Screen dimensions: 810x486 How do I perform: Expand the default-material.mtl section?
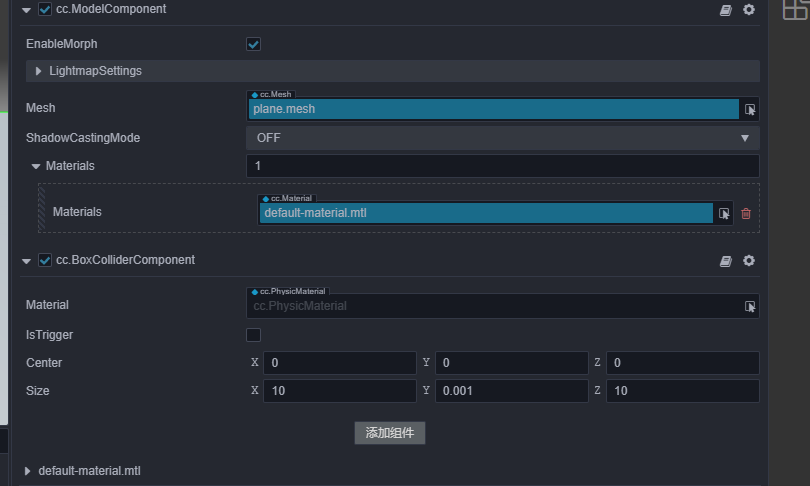[x=27, y=470]
